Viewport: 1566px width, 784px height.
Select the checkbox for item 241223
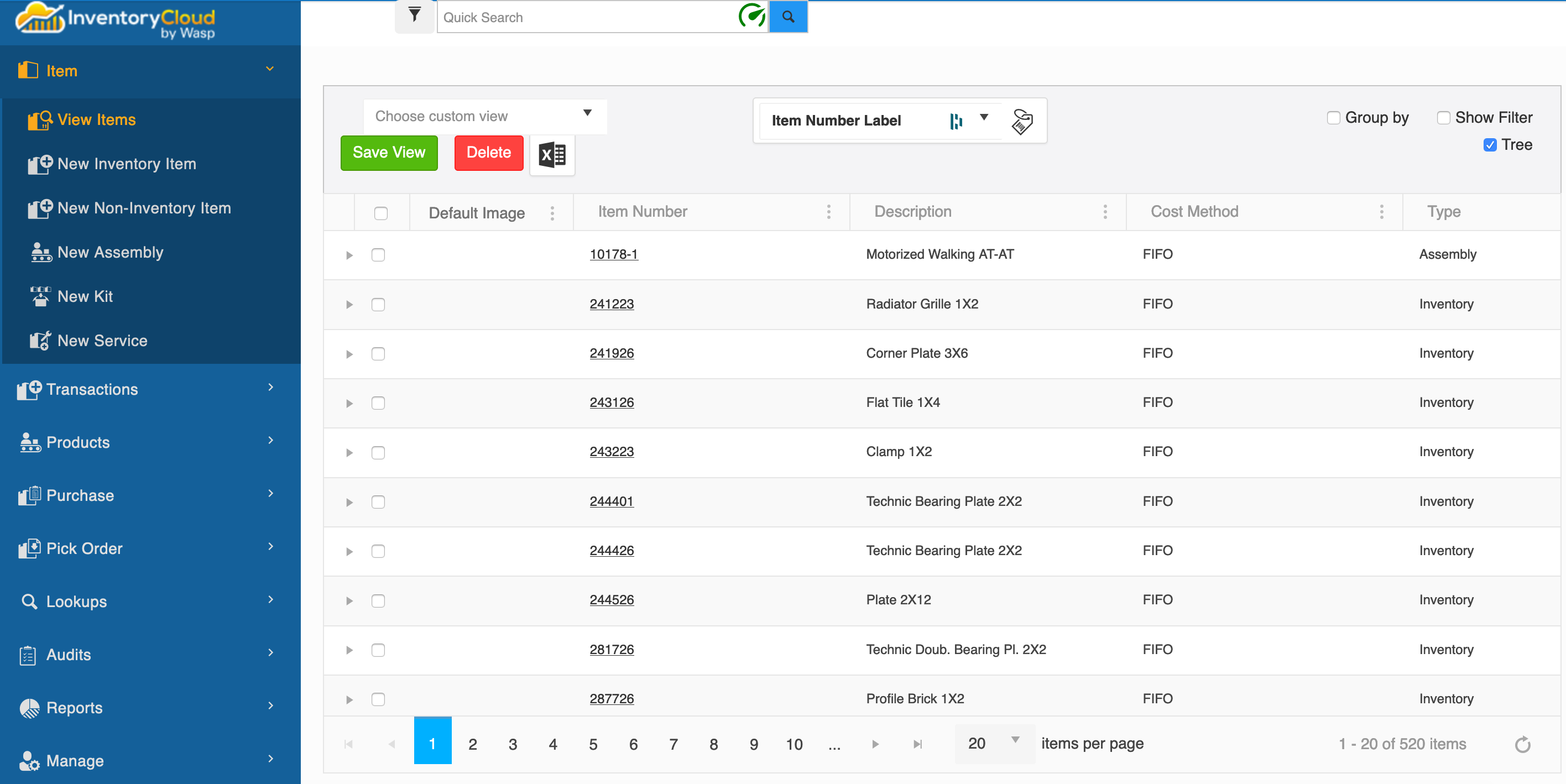(x=378, y=304)
